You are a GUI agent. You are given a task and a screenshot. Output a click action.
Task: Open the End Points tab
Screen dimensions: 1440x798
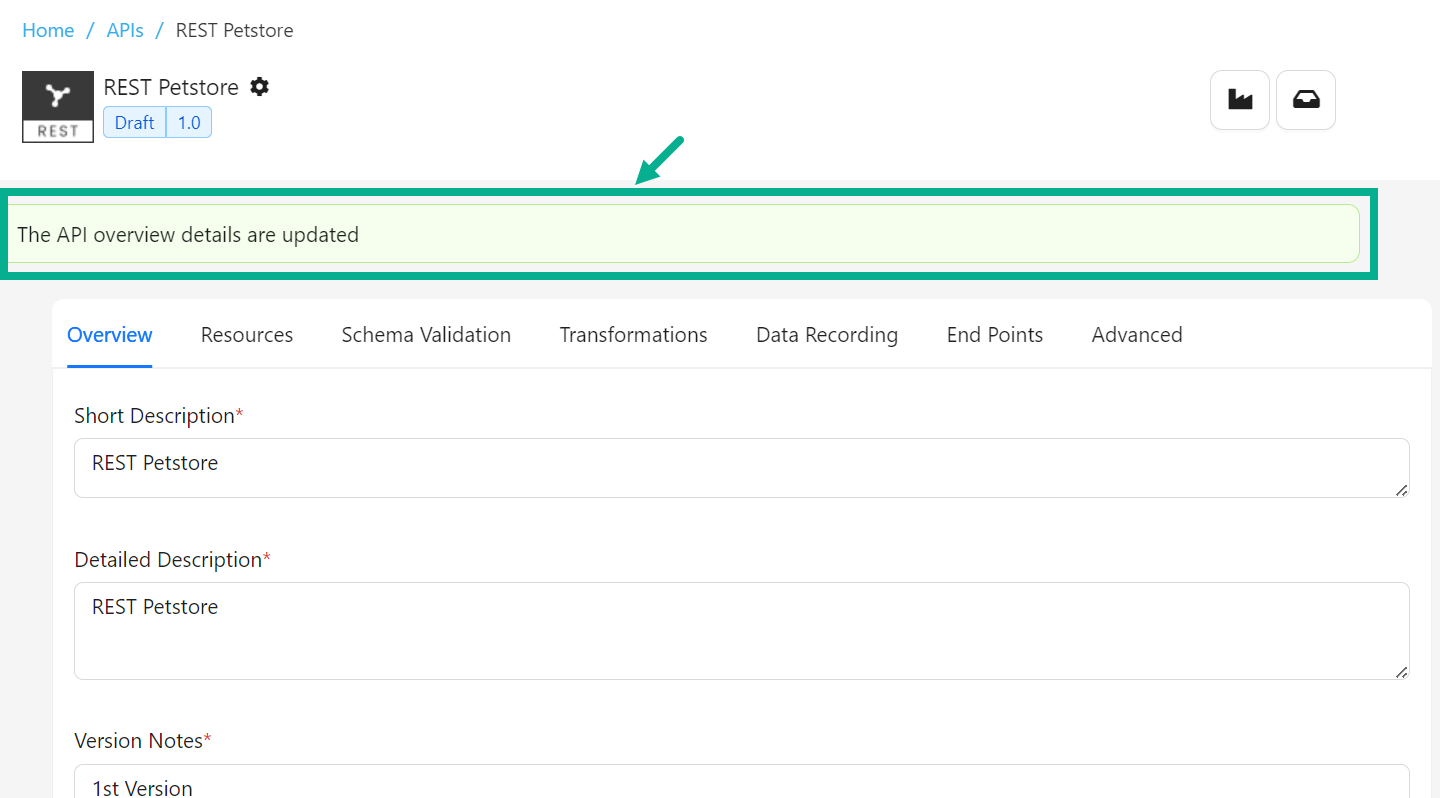pos(994,334)
